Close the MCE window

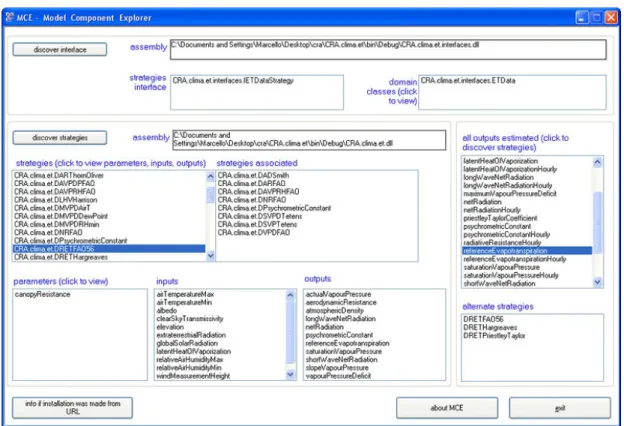(x=611, y=18)
